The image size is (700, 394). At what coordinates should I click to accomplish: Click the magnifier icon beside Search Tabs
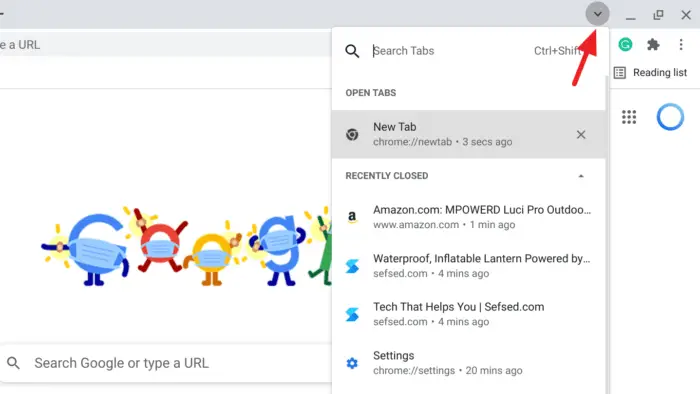(x=352, y=51)
